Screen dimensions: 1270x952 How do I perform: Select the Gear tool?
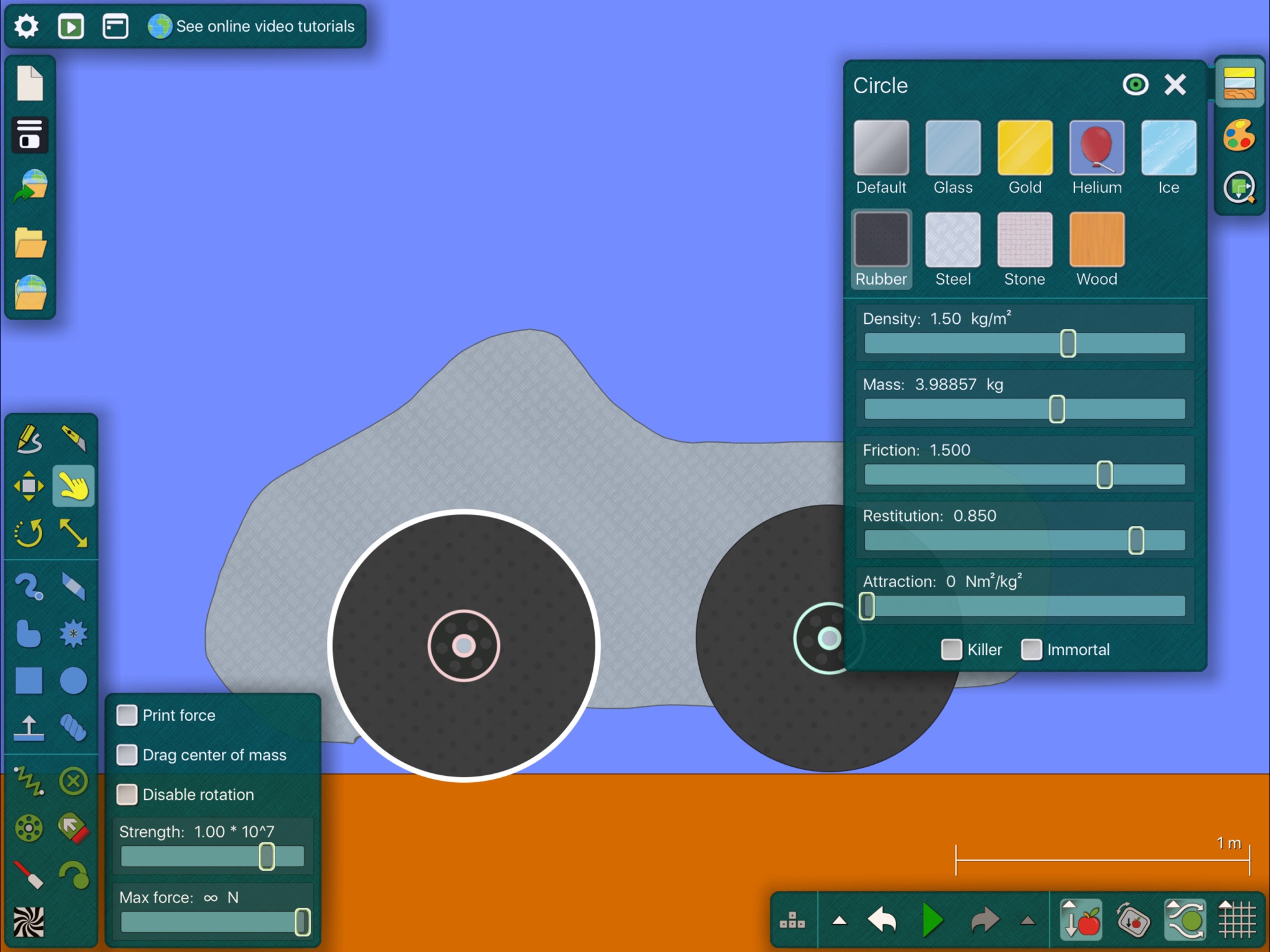tap(74, 634)
